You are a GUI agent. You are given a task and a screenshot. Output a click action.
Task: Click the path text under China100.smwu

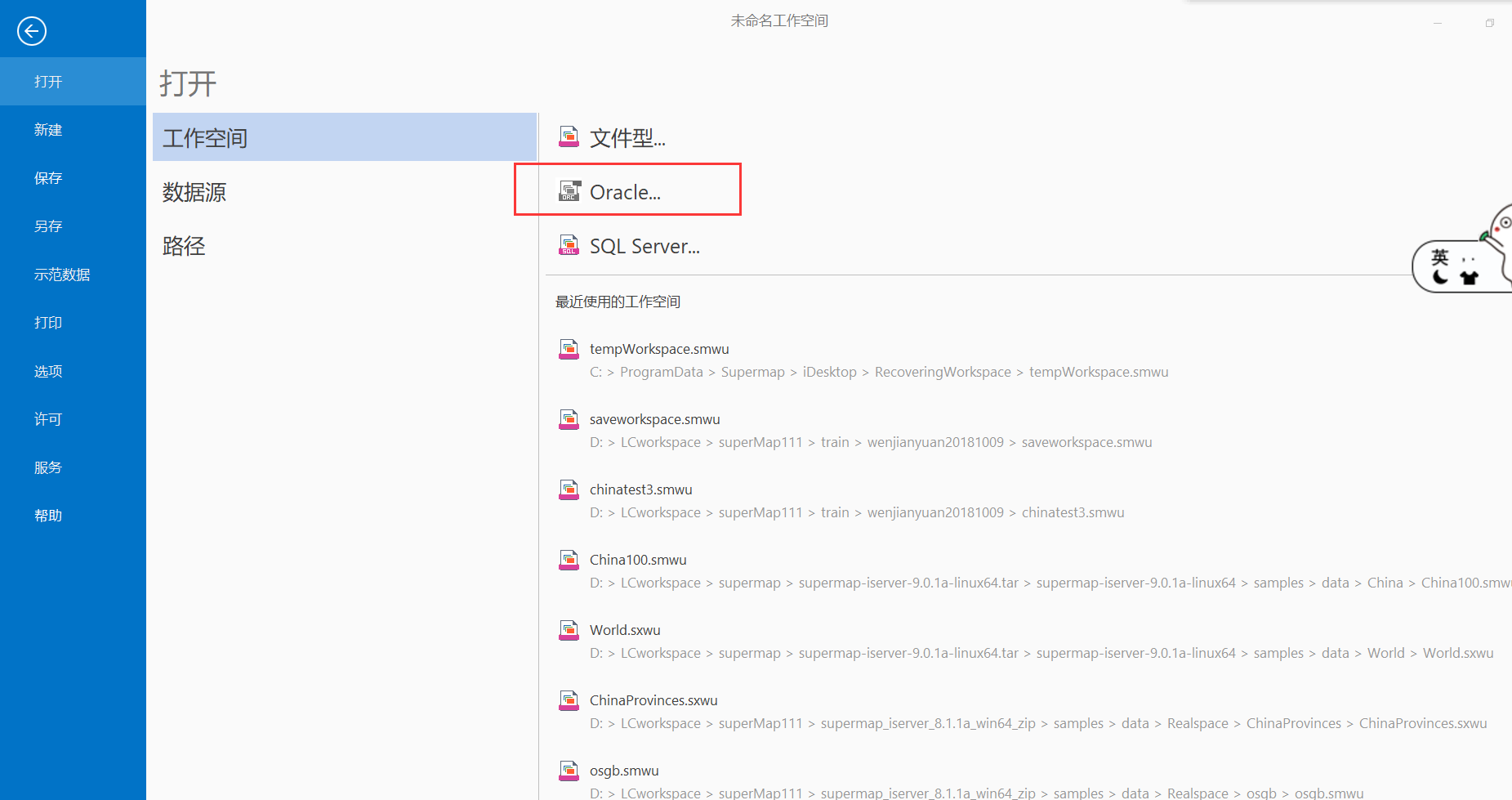tap(1050, 583)
